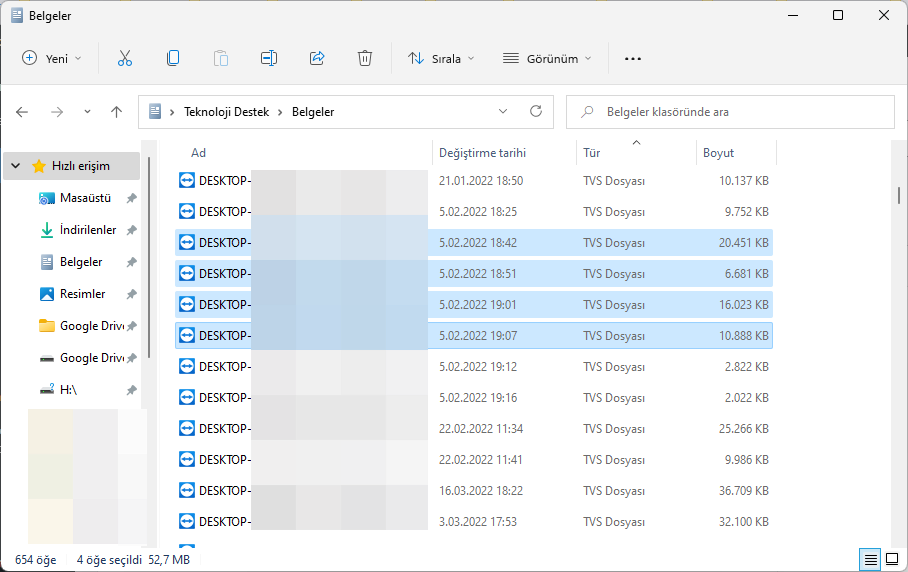Open the Yeni dropdown menu

click(52, 58)
